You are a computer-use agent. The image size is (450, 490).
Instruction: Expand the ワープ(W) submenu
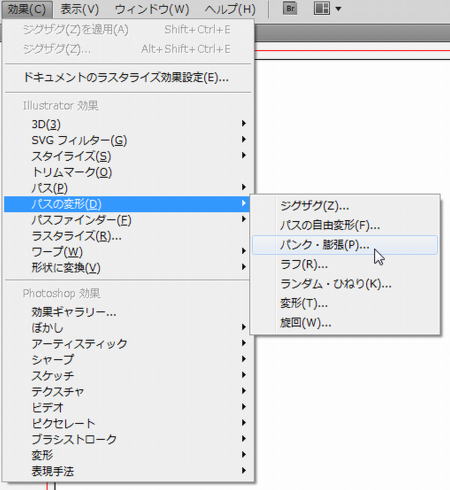(x=128, y=252)
